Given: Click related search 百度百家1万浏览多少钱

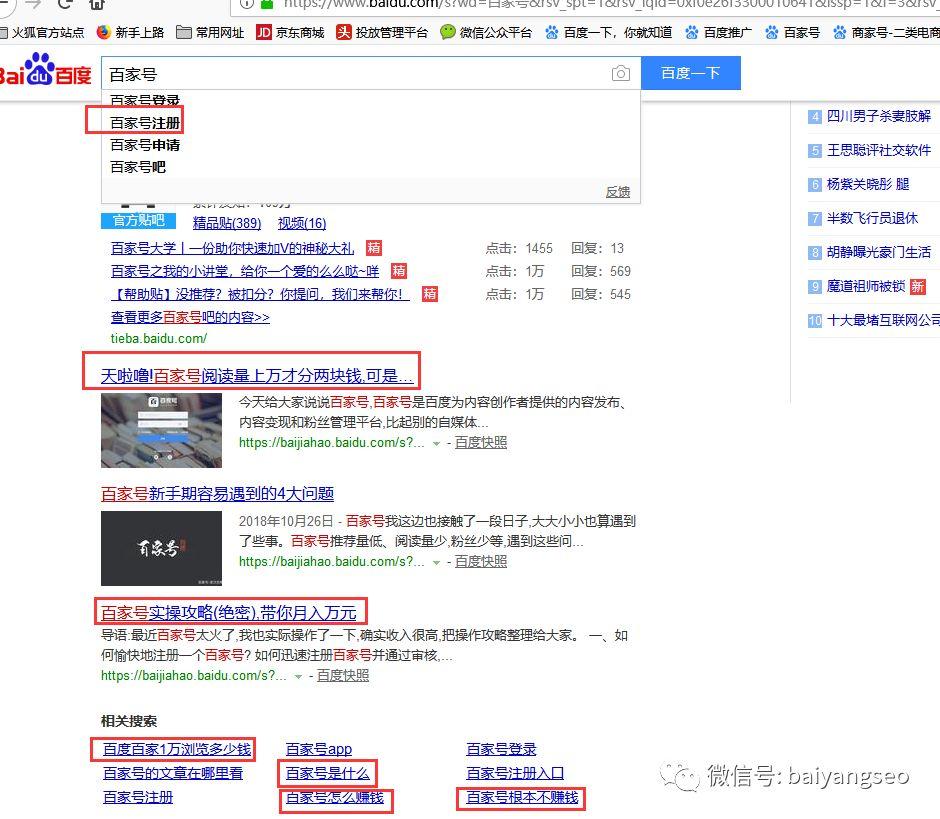Looking at the screenshot, I should click(x=177, y=749).
